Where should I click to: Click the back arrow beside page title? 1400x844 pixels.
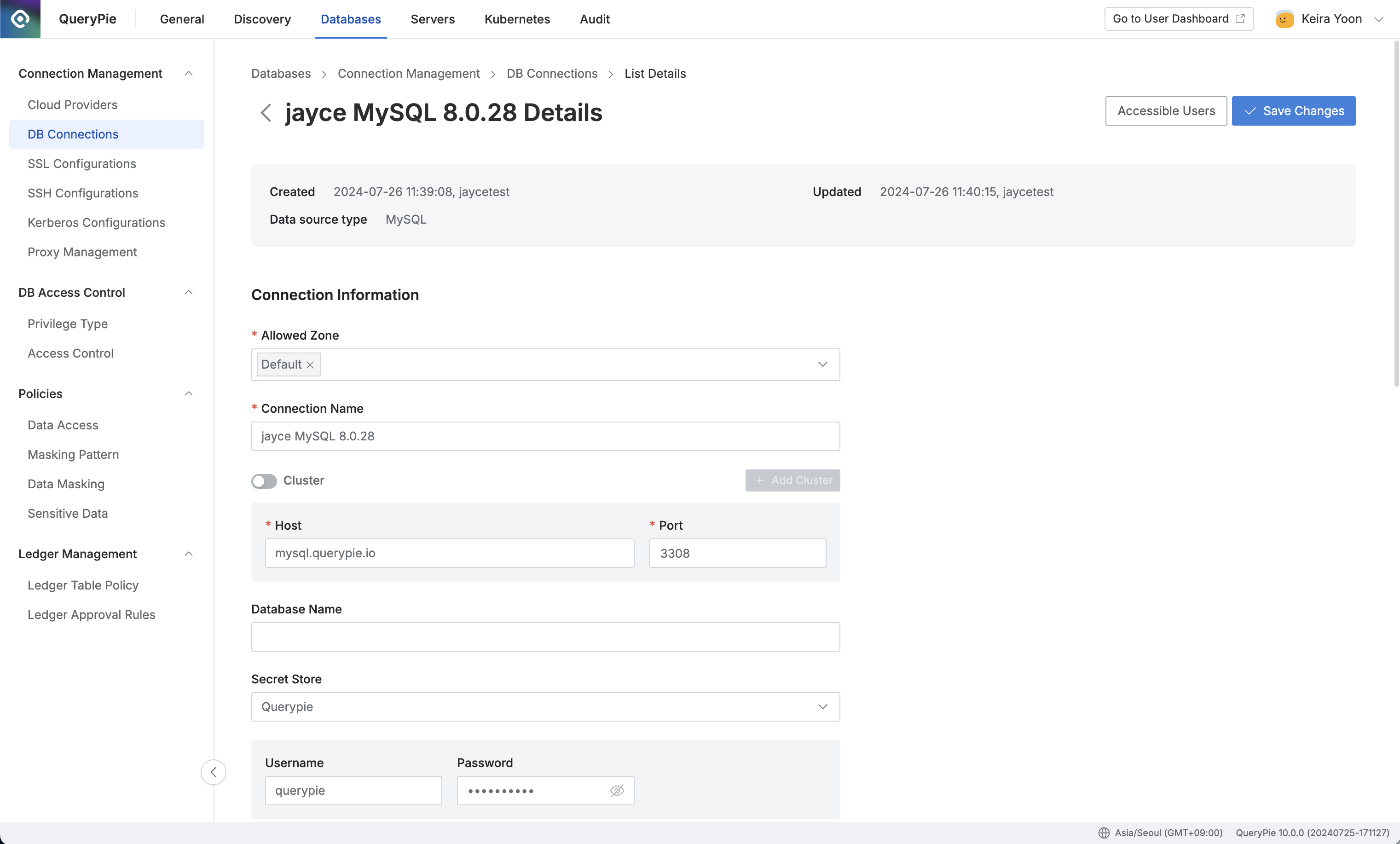click(266, 112)
